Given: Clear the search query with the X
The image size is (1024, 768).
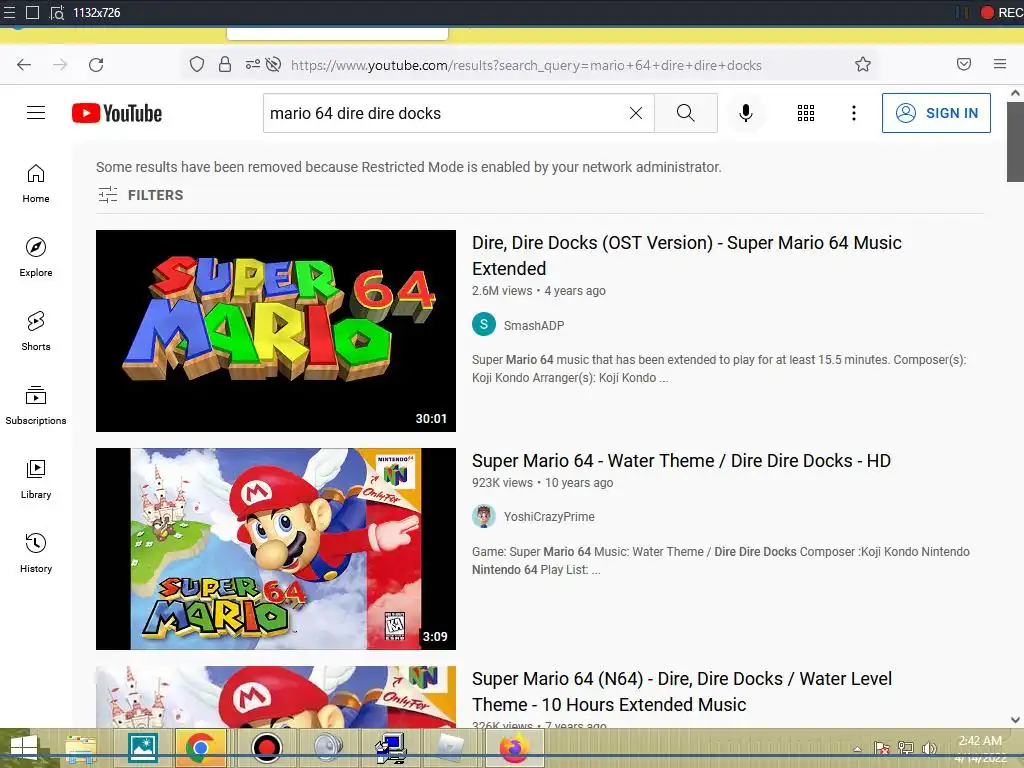Looking at the screenshot, I should (635, 113).
